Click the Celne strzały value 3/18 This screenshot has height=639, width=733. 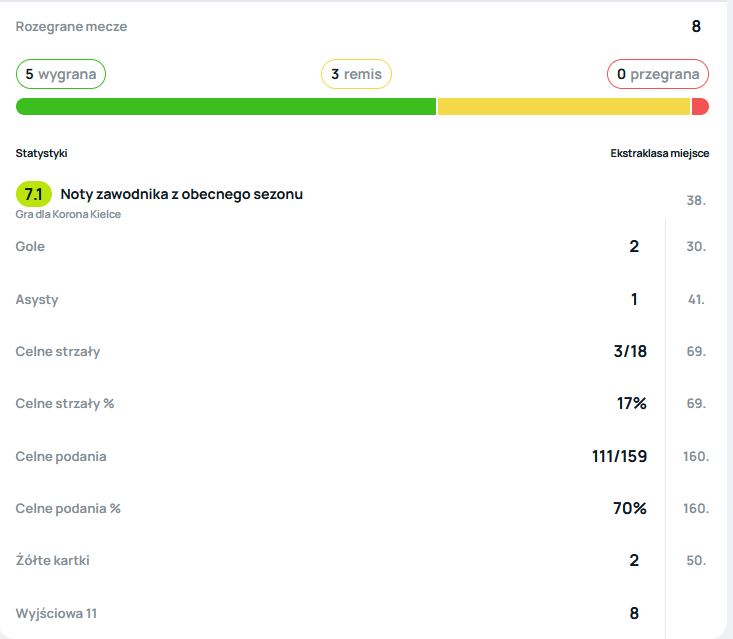pyautogui.click(x=629, y=351)
